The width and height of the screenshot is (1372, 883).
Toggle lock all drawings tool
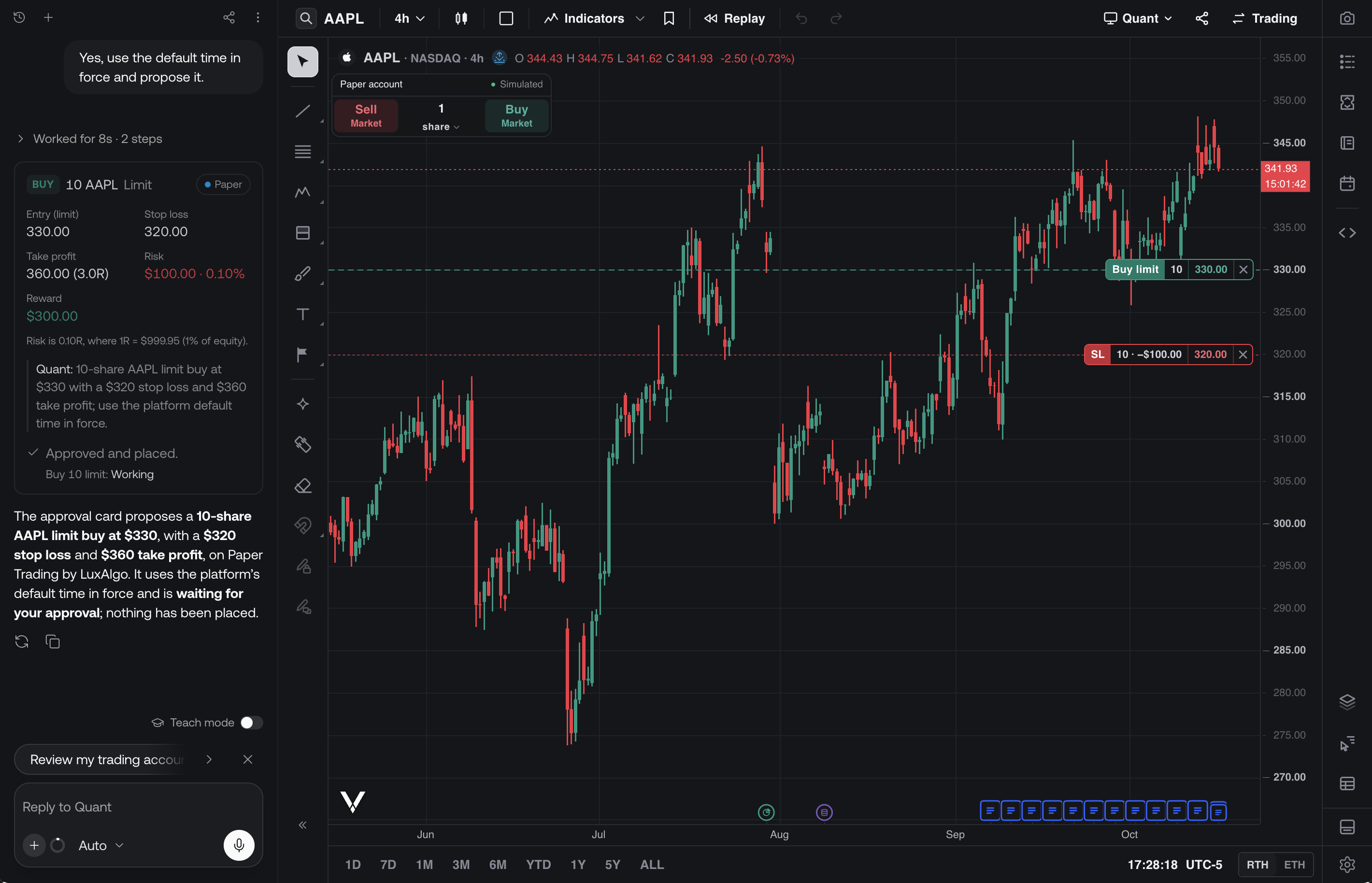[303, 566]
